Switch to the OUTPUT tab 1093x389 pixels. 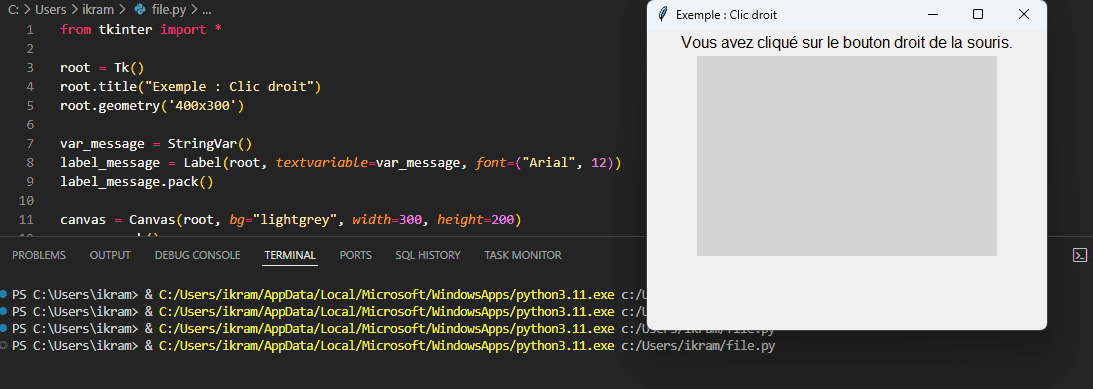110,255
